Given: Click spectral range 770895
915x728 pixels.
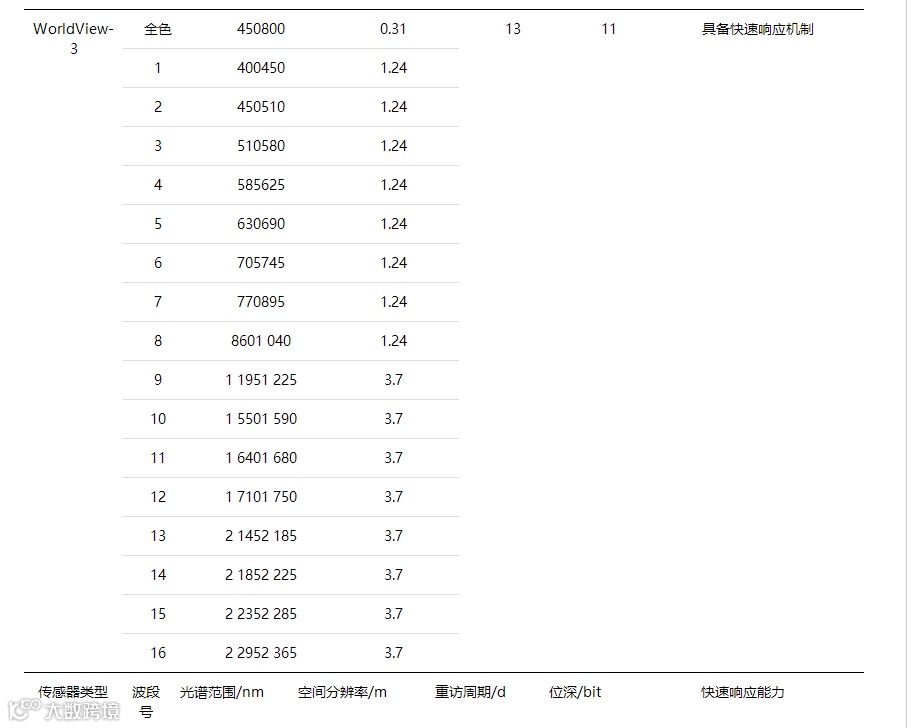Looking at the screenshot, I should click(x=261, y=302).
